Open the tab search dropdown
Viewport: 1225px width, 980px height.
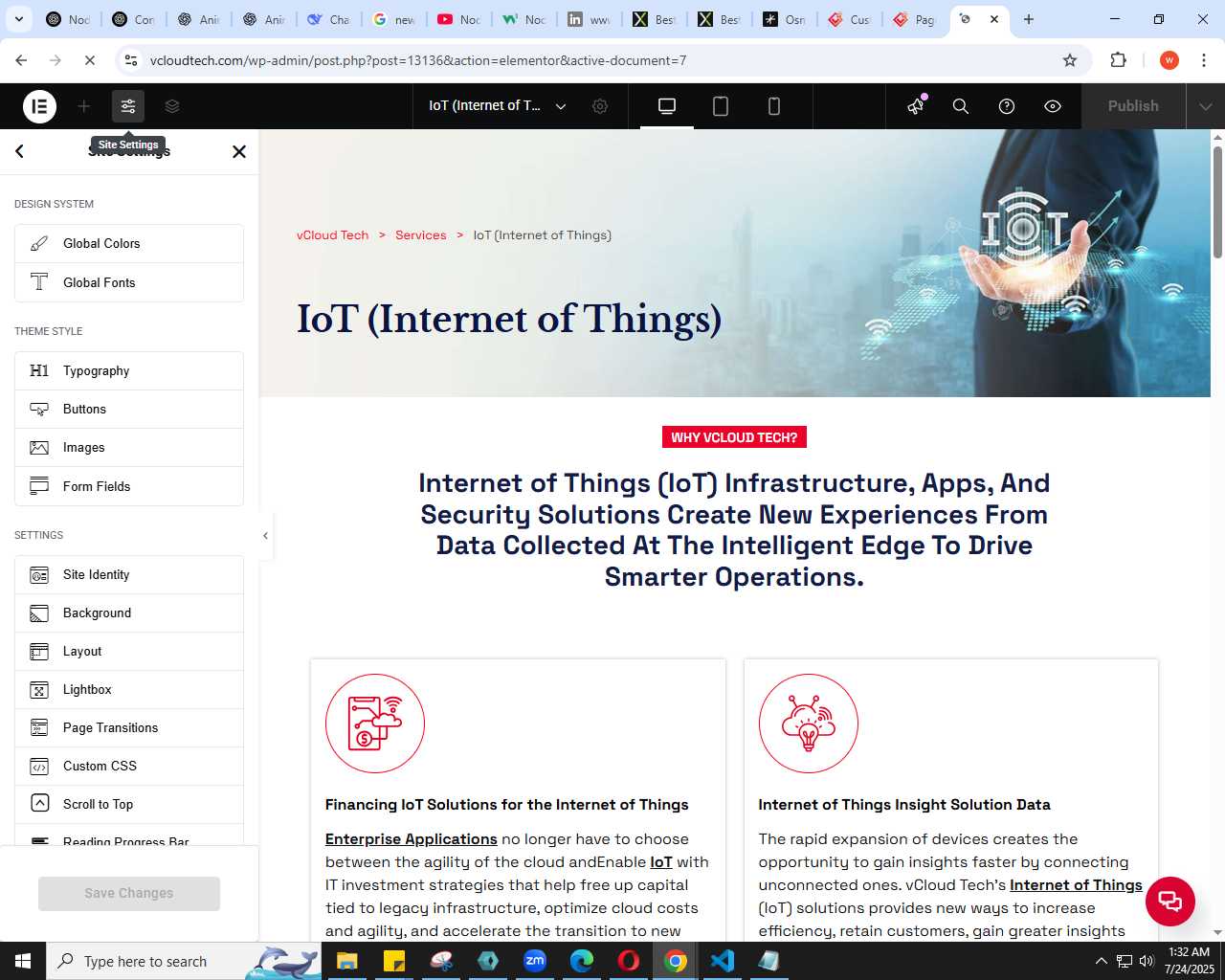(x=19, y=19)
